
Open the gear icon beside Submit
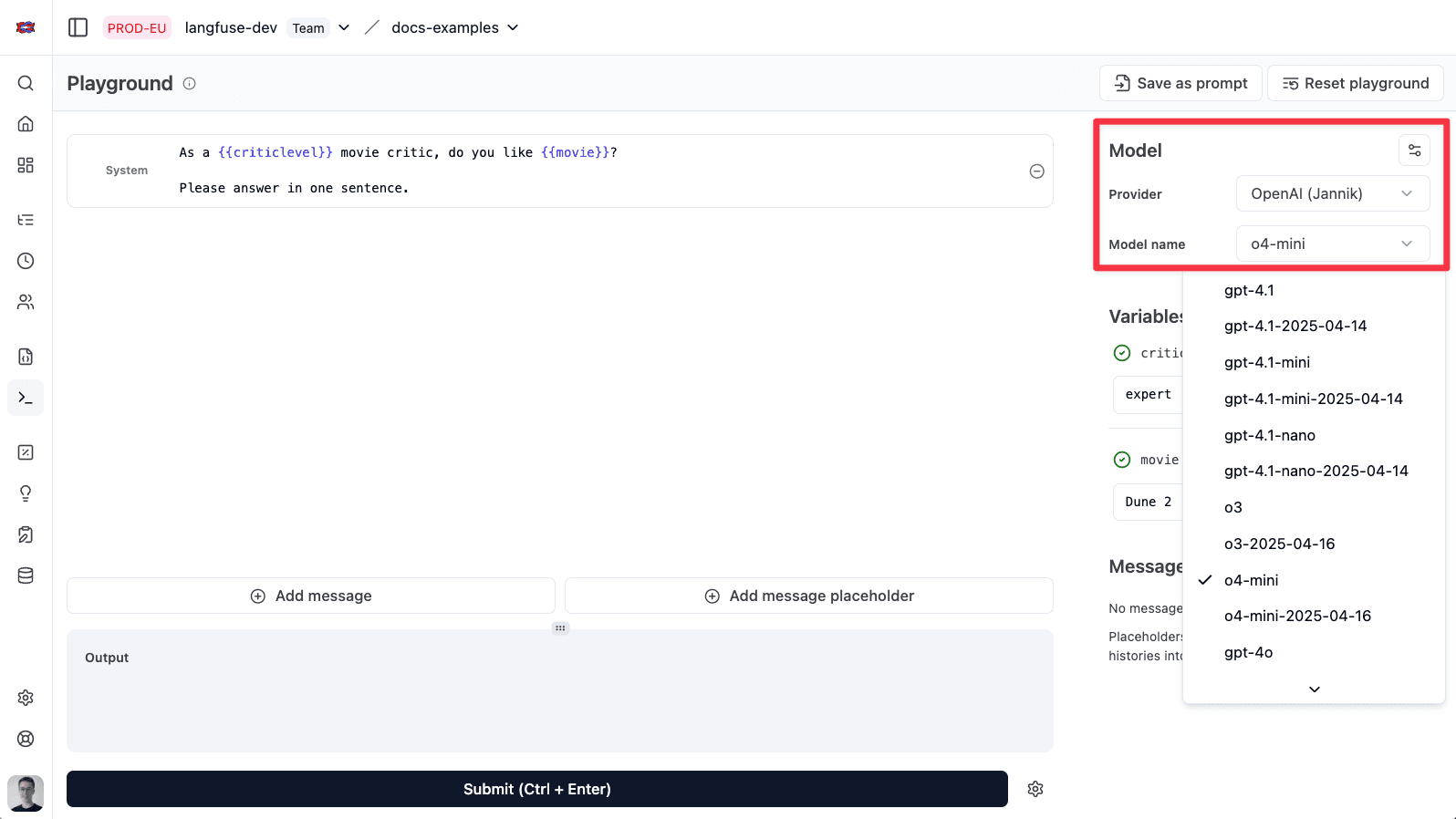pyautogui.click(x=1035, y=789)
